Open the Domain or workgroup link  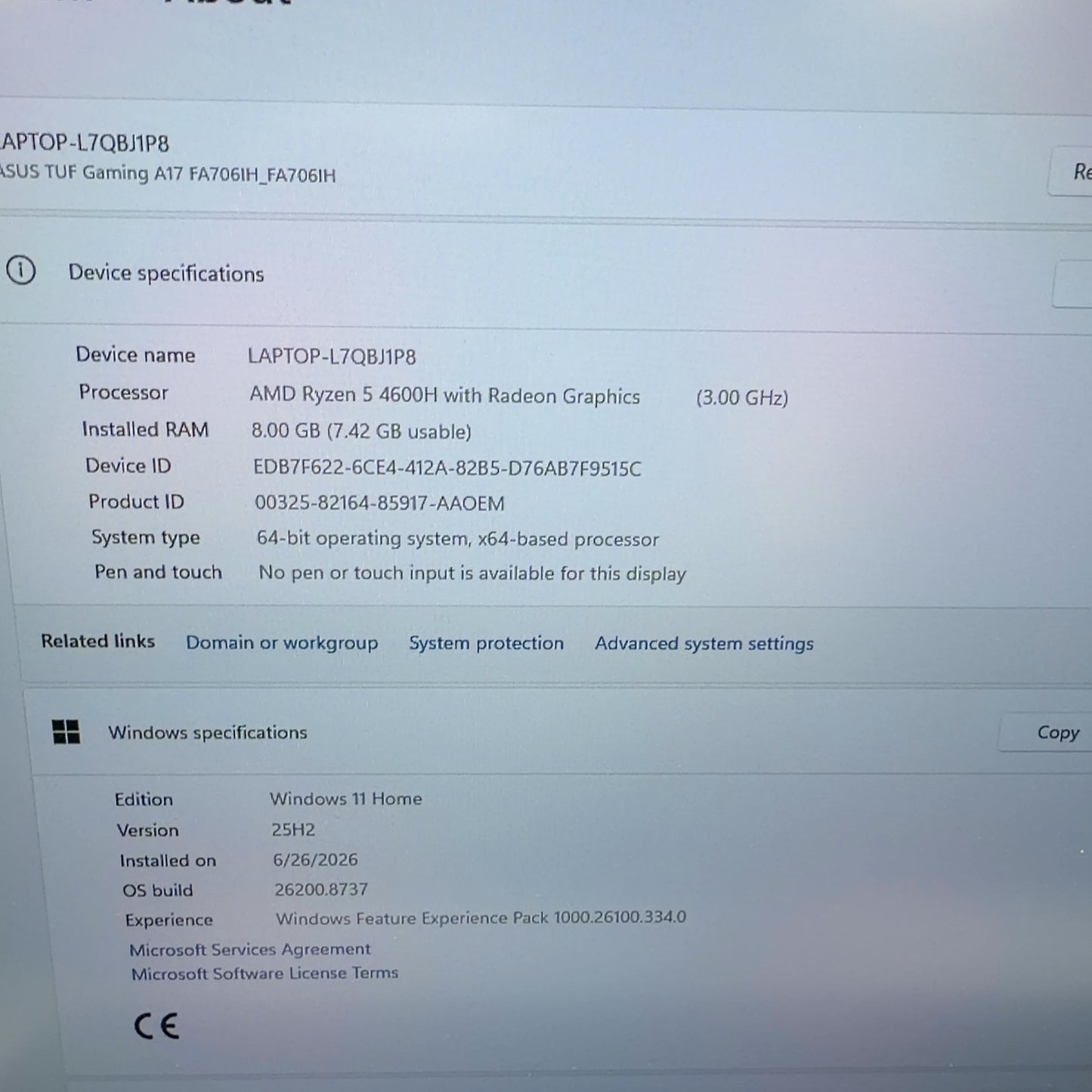[x=282, y=642]
